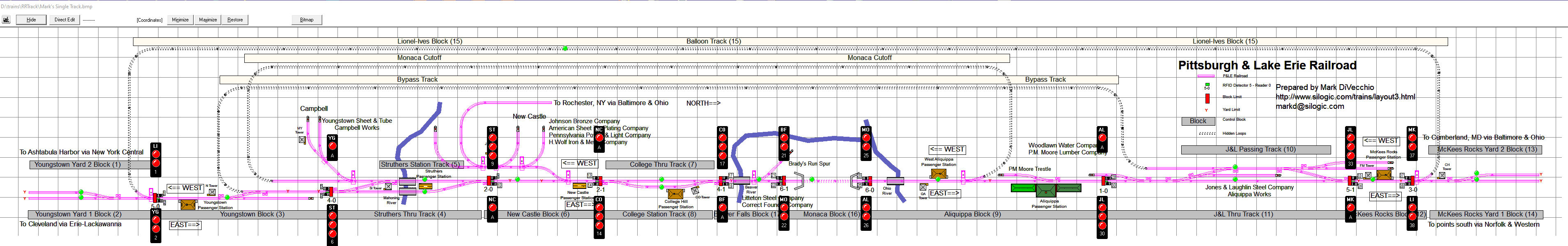The width and height of the screenshot is (1568, 246).
Task: Select signal YG lettered A
Action: click(332, 147)
